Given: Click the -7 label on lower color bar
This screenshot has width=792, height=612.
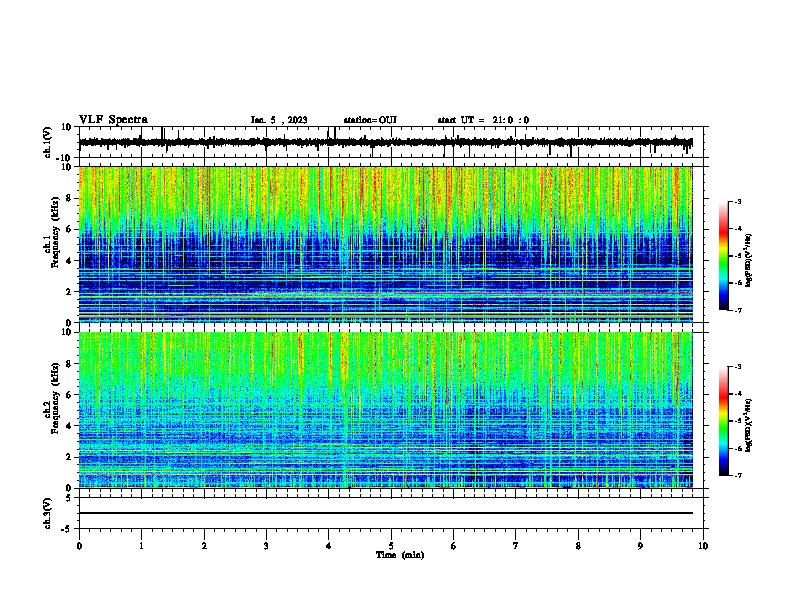Looking at the screenshot, I should (x=738, y=475).
